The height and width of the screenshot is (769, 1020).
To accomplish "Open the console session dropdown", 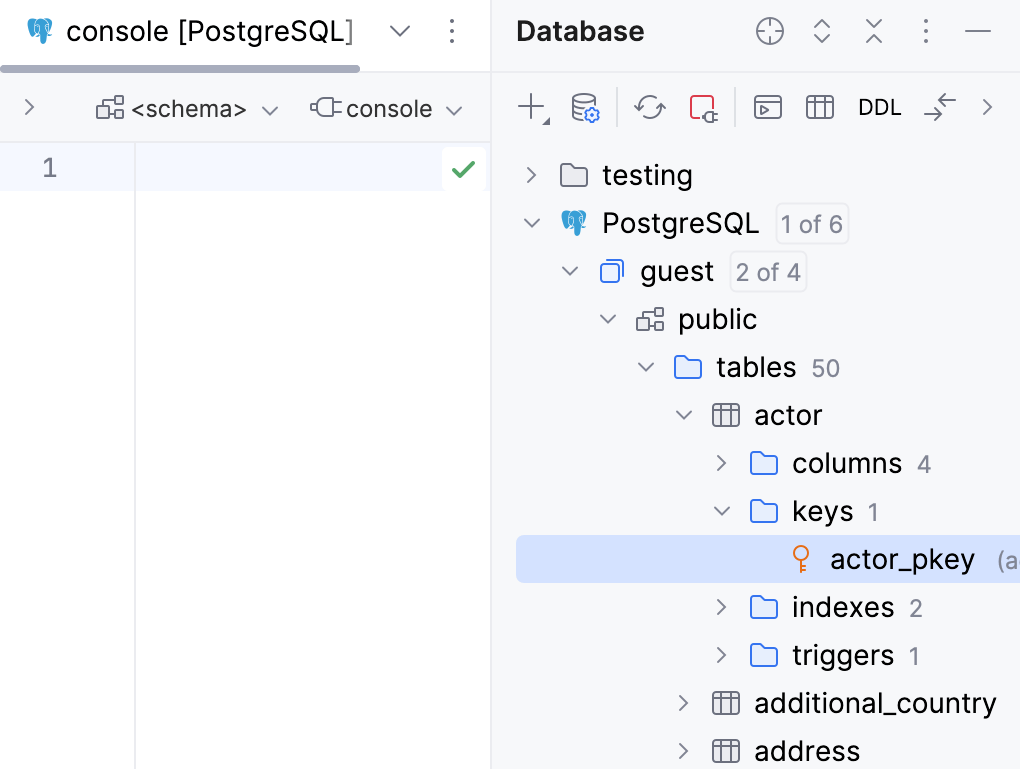I will 387,109.
